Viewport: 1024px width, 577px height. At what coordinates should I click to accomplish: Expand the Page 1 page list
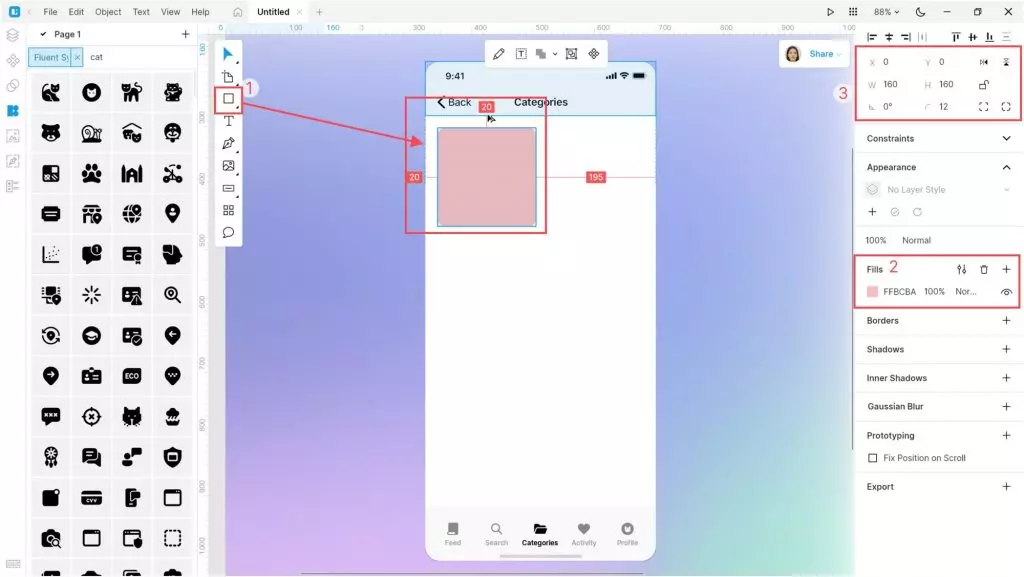coord(43,34)
